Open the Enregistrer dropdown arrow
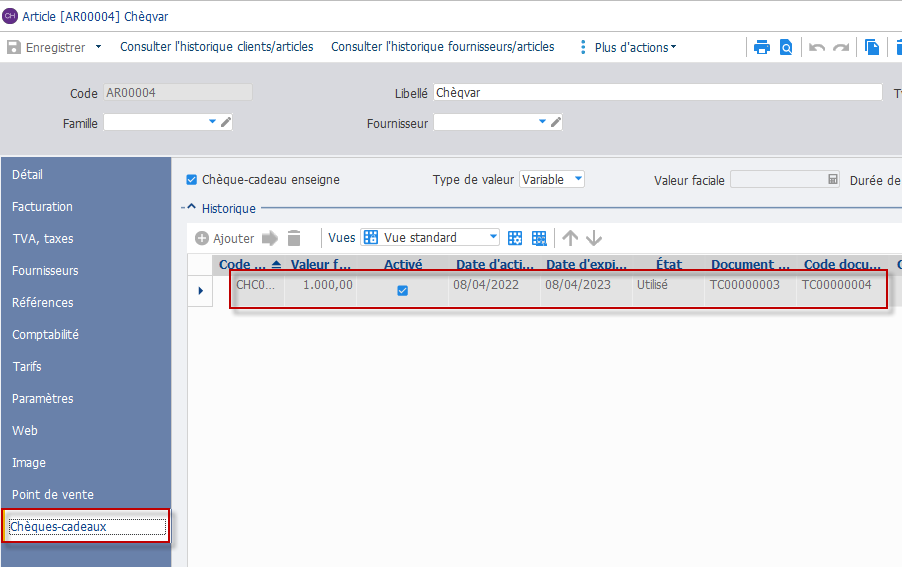The width and height of the screenshot is (902, 567). click(x=98, y=47)
